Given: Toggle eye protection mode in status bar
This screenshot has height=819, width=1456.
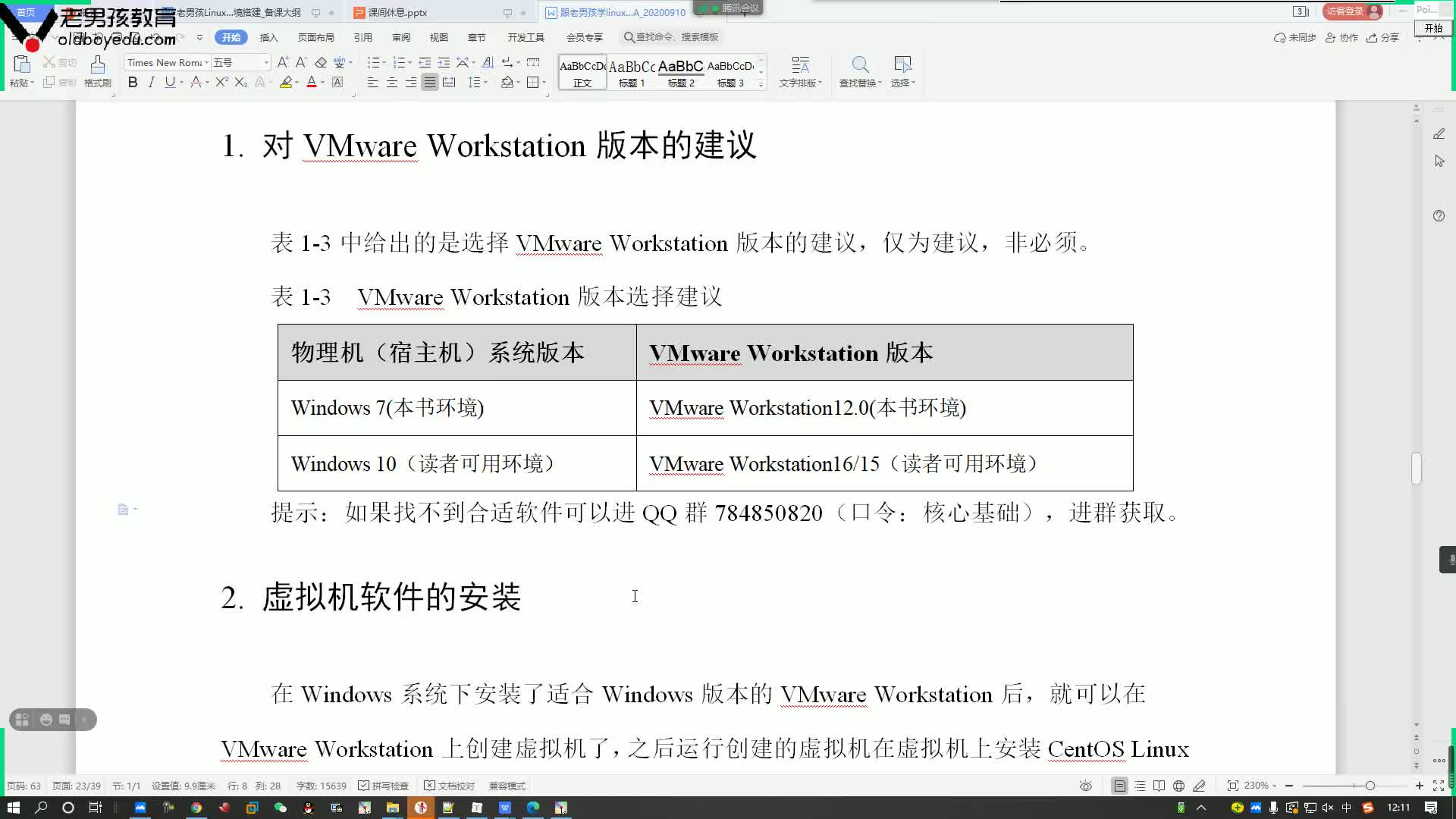Looking at the screenshot, I should [1086, 786].
